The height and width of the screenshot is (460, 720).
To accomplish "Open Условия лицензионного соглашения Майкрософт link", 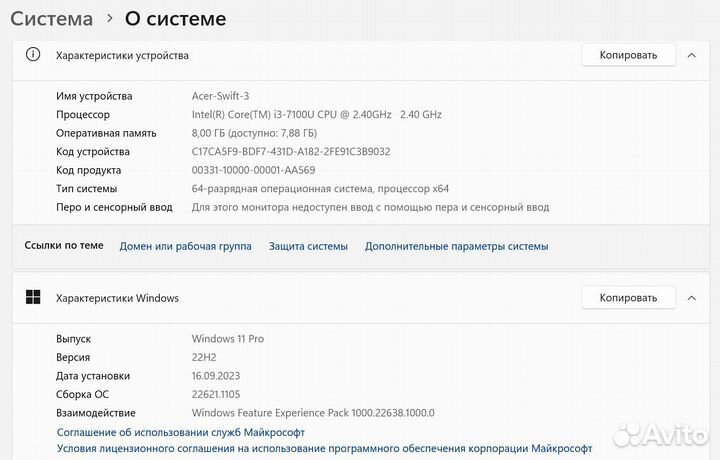I will 324,449.
